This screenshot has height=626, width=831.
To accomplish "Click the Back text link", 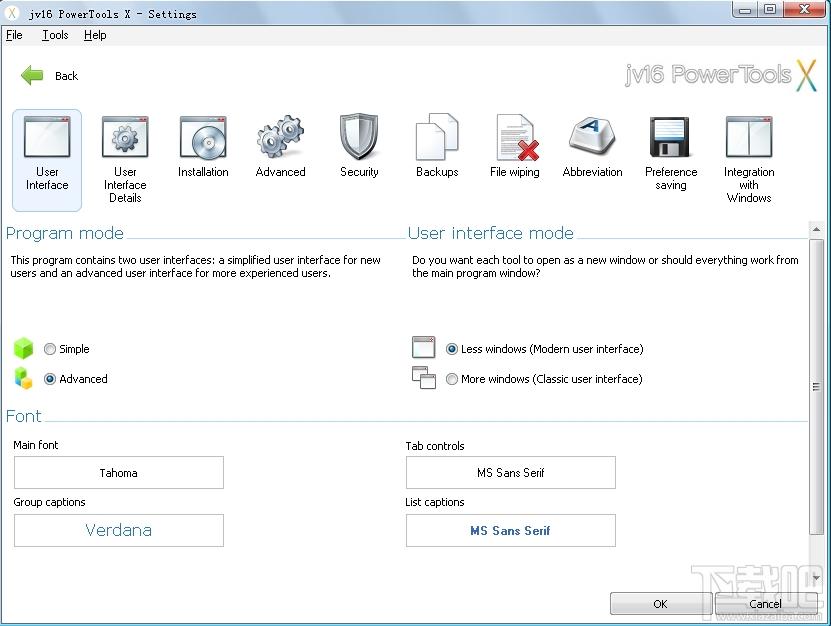I will click(66, 76).
